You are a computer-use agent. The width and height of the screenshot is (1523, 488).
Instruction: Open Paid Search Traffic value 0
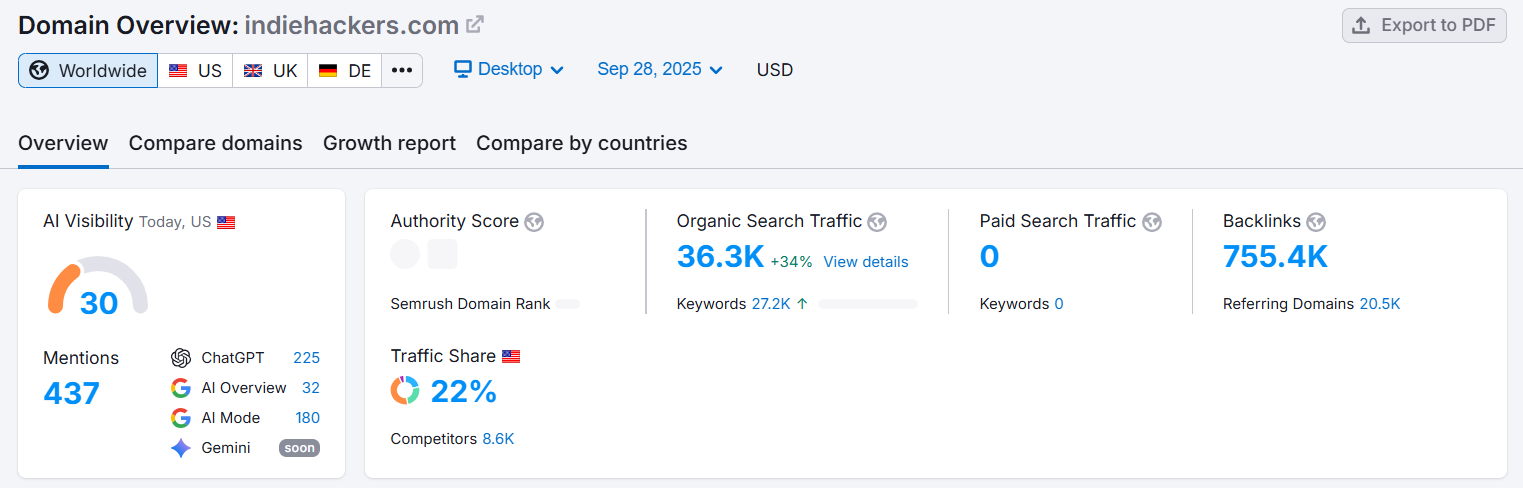(989, 257)
